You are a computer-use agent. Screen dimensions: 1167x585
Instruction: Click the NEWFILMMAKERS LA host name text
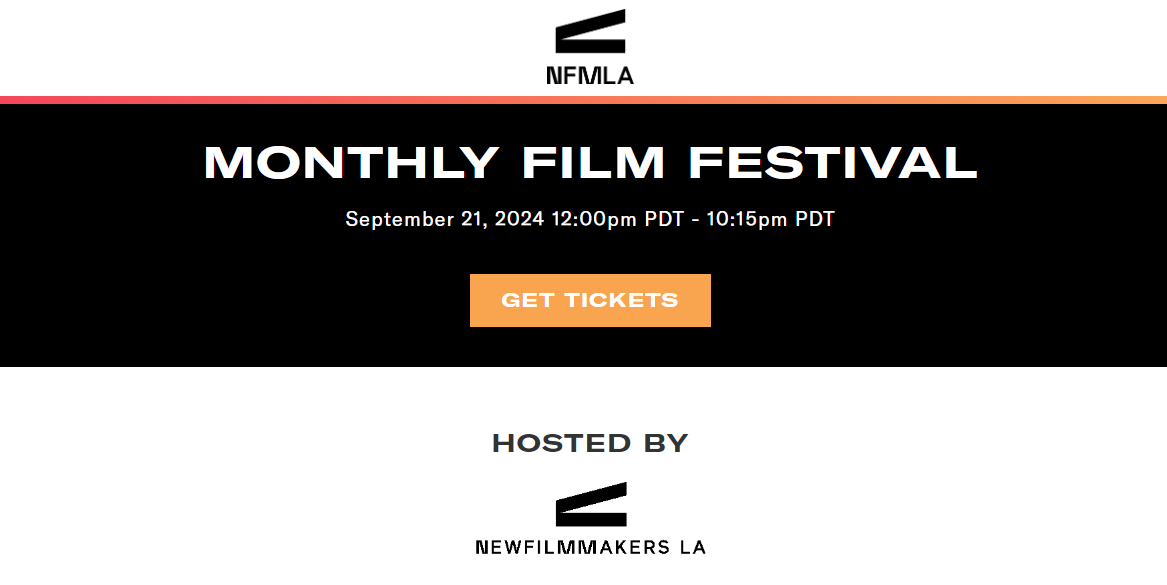click(590, 547)
